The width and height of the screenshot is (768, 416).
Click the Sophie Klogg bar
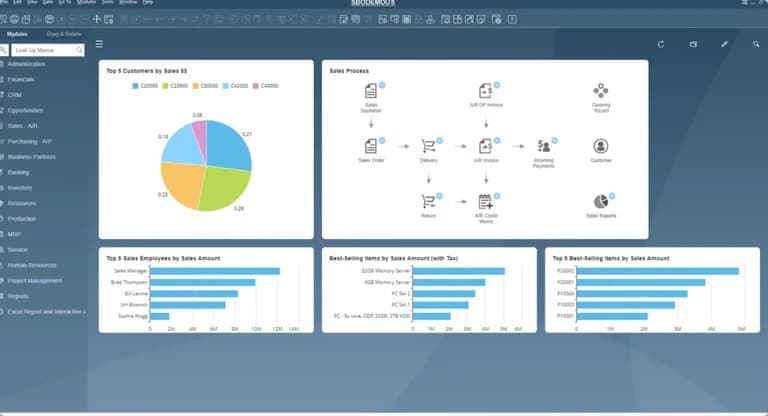(160, 316)
